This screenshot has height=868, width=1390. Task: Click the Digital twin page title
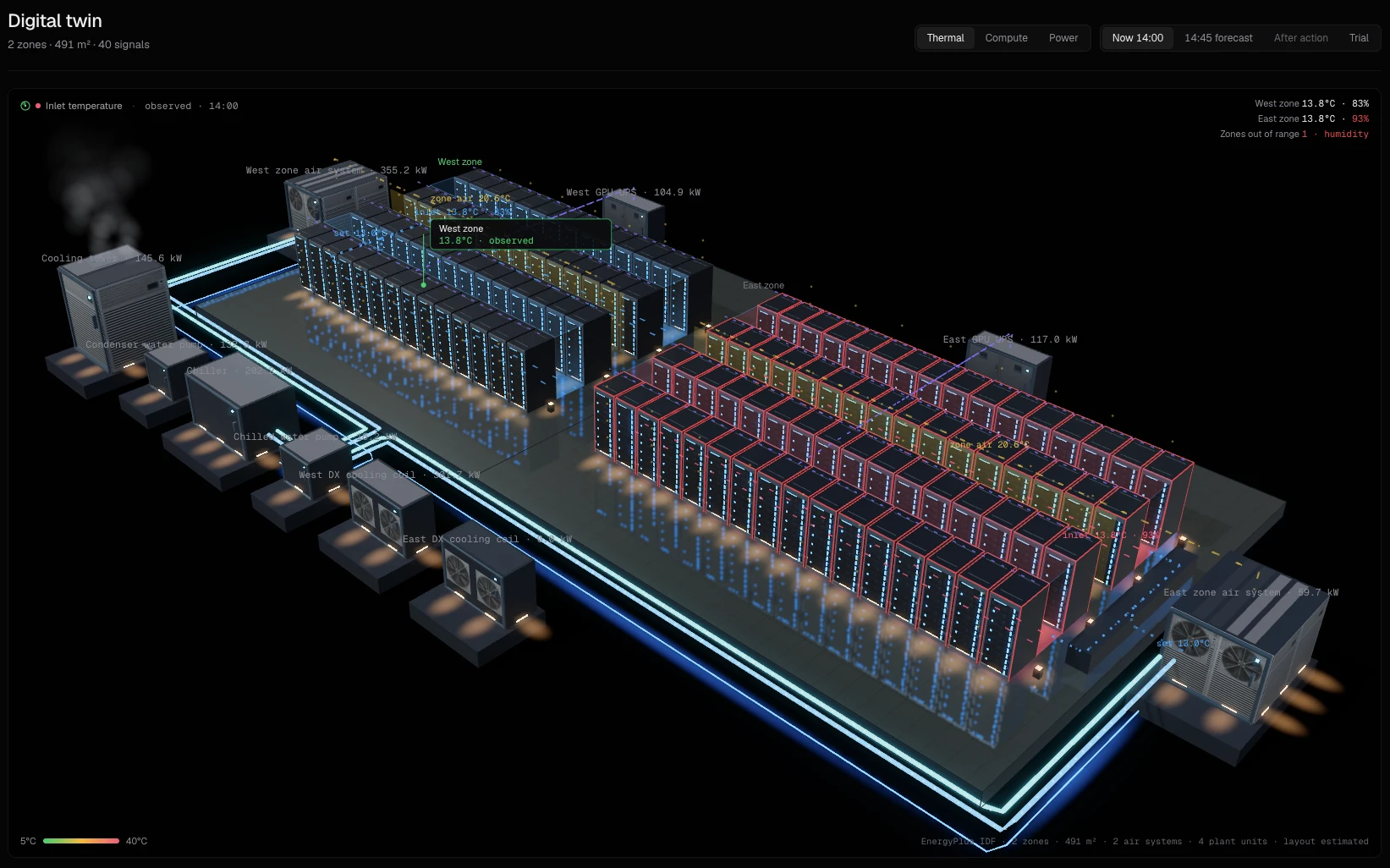(55, 20)
